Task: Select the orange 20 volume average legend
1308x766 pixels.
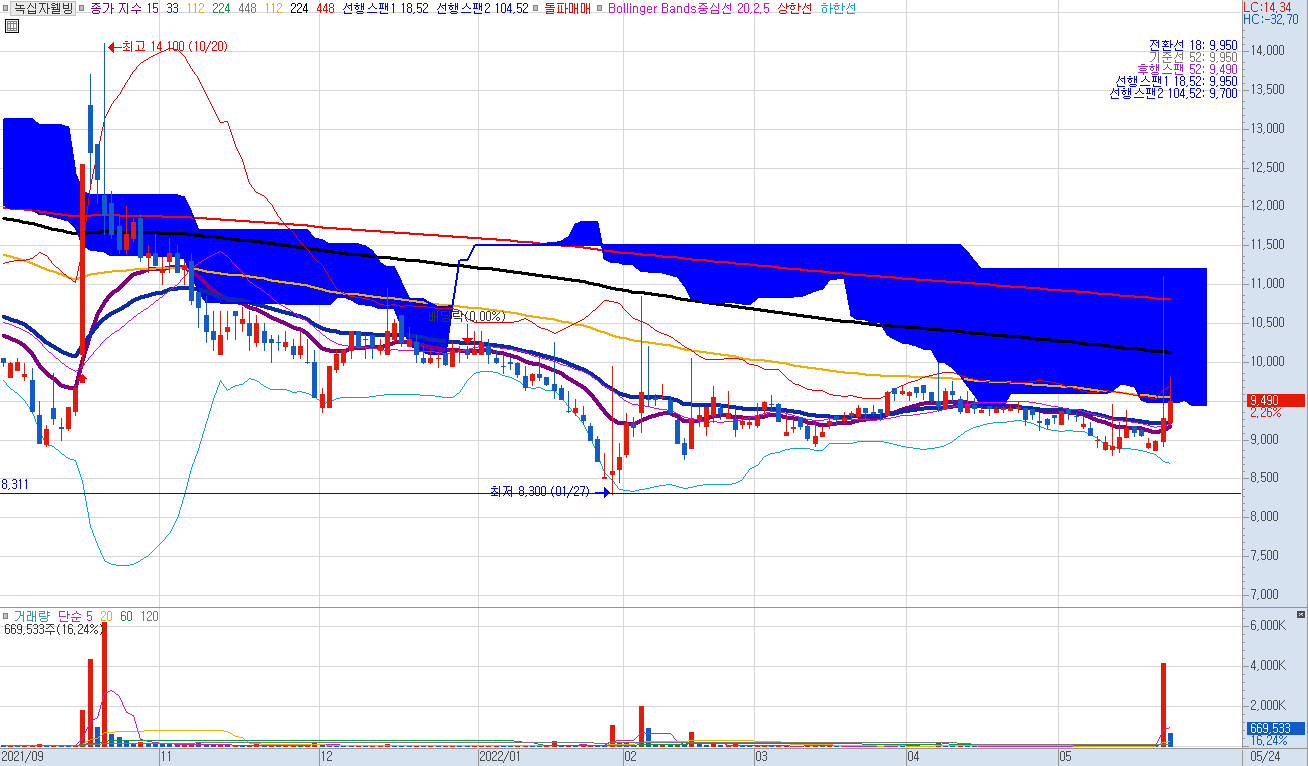Action: [x=107, y=616]
